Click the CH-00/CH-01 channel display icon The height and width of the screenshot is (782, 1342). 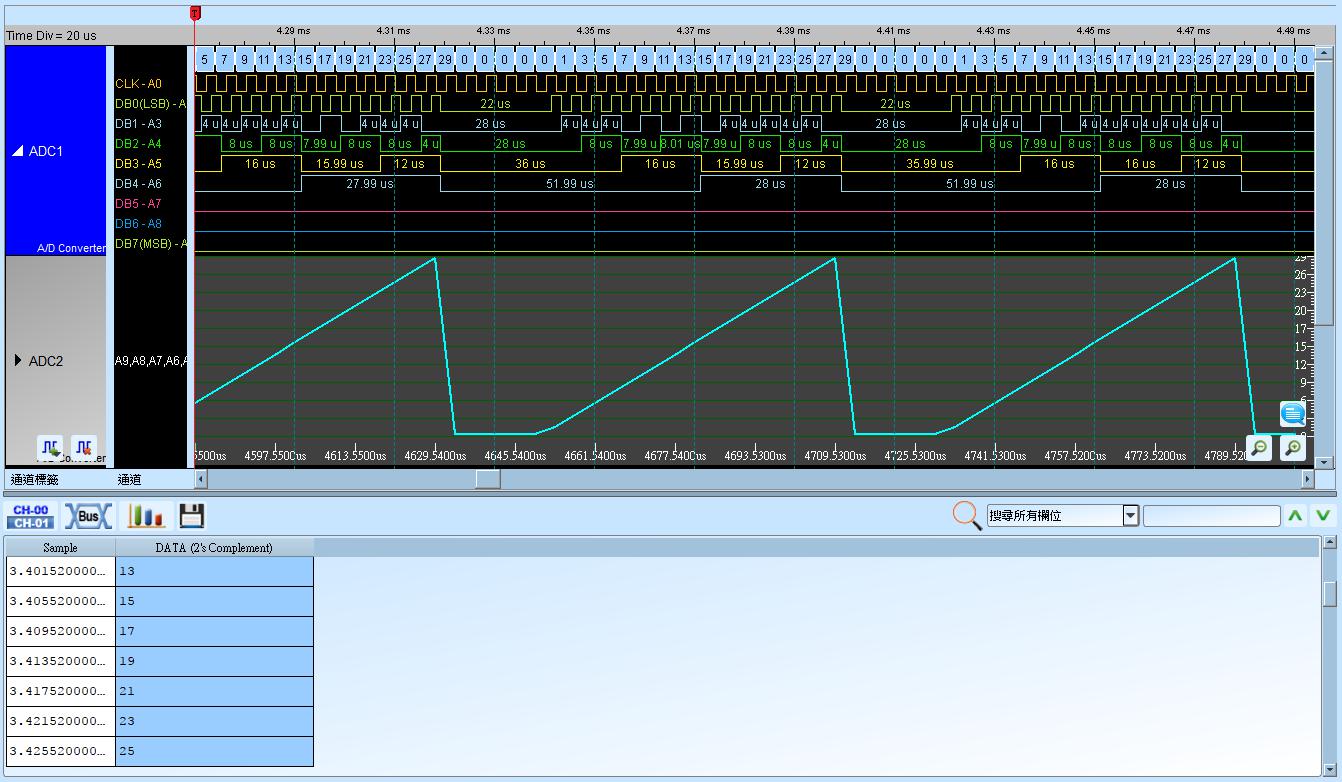coord(31,516)
